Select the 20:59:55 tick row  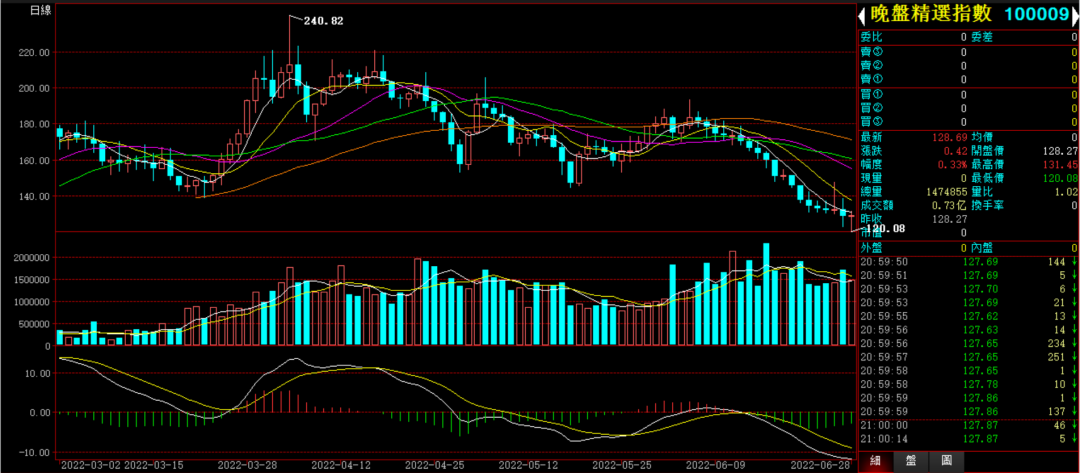pyautogui.click(x=968, y=316)
